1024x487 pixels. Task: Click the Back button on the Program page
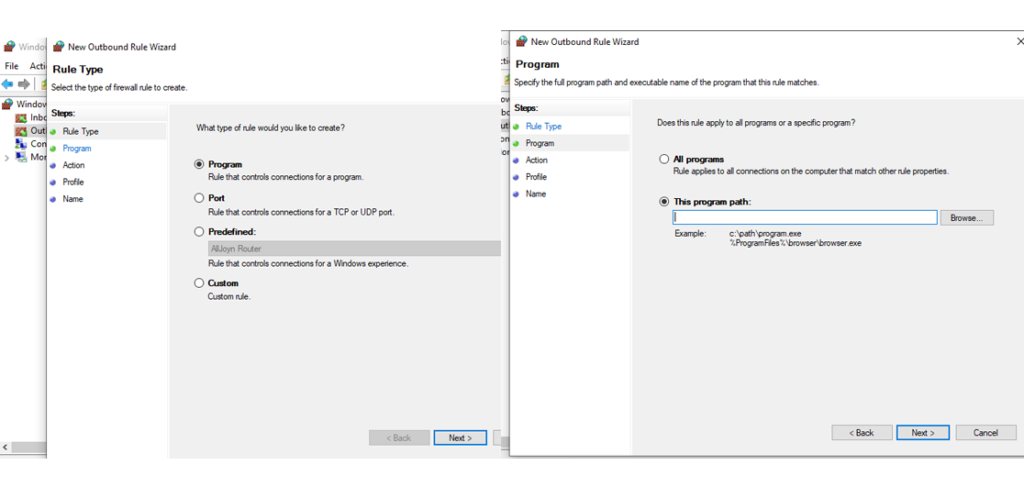tap(861, 433)
